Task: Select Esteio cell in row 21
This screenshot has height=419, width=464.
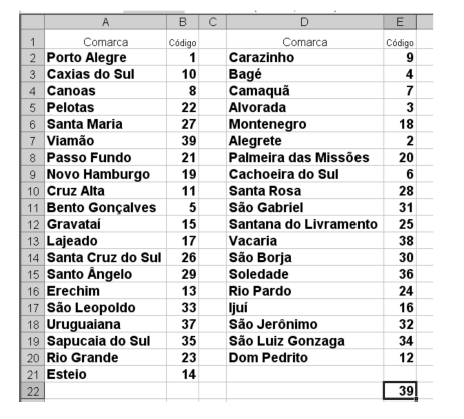Action: [105, 374]
